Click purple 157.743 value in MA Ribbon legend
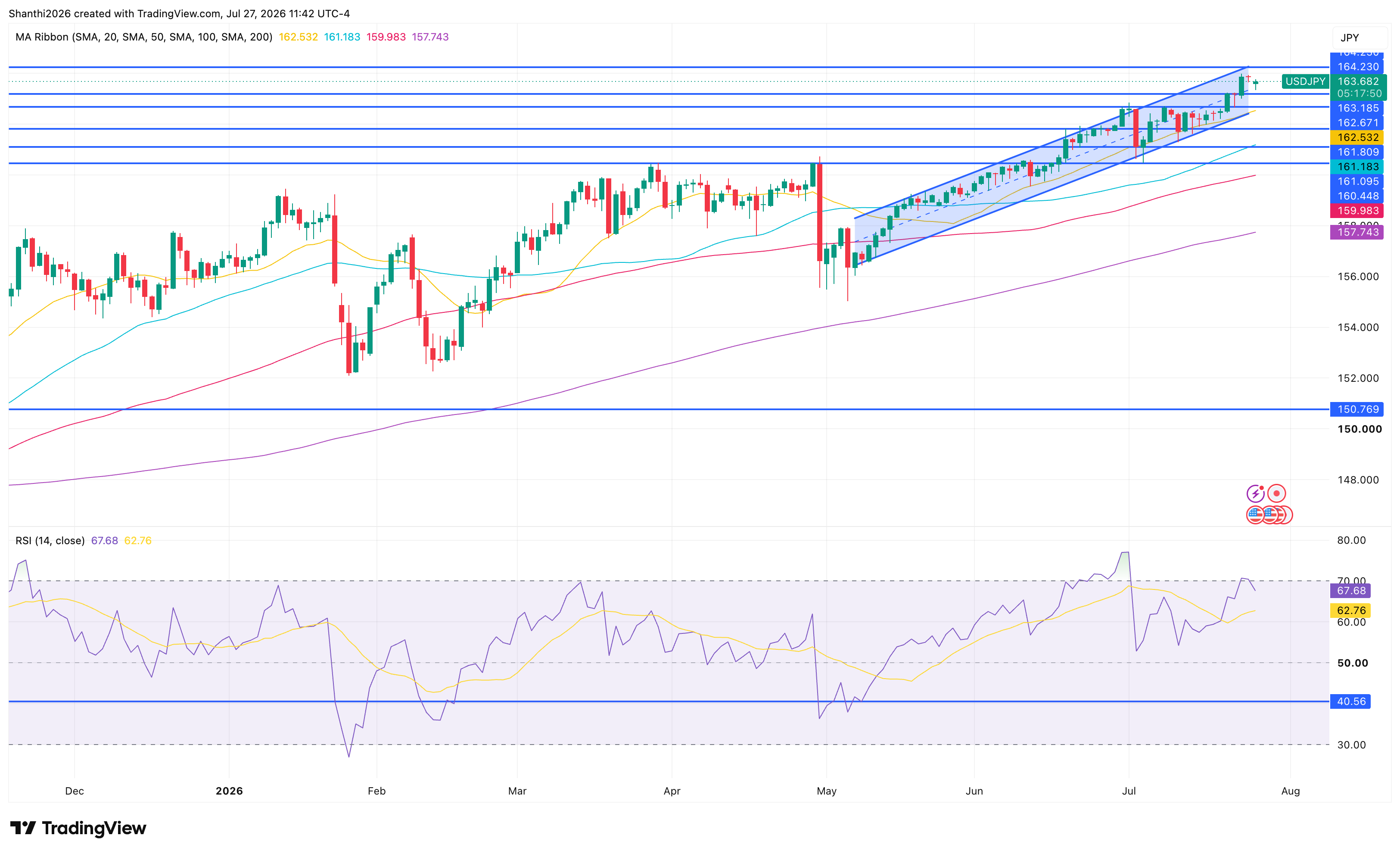1400x854 pixels. point(430,37)
